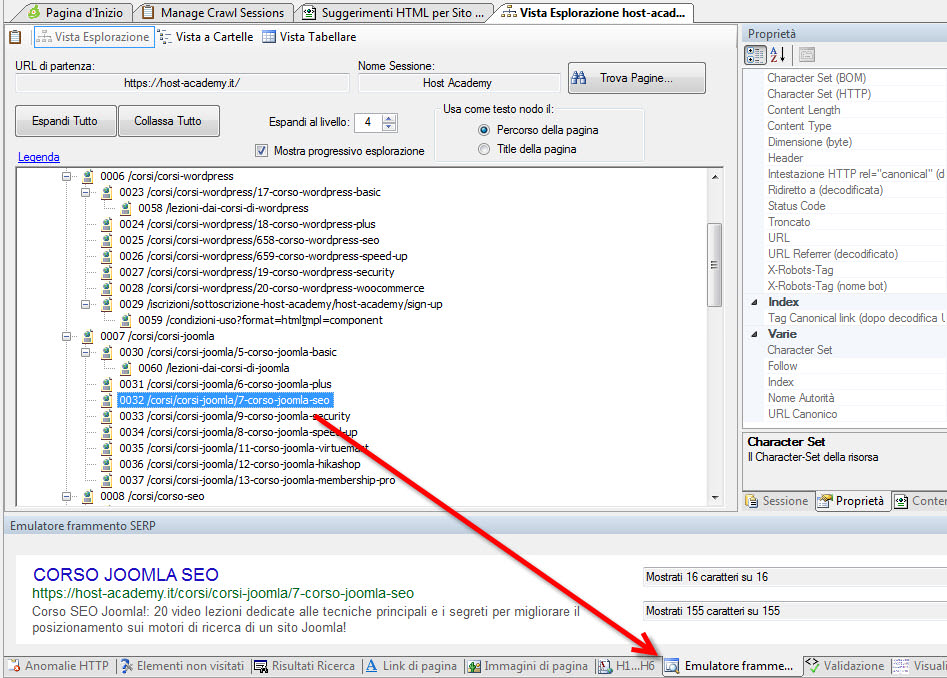Click the Espandi Tutto button
Image resolution: width=947 pixels, height=678 pixels.
pyautogui.click(x=64, y=120)
